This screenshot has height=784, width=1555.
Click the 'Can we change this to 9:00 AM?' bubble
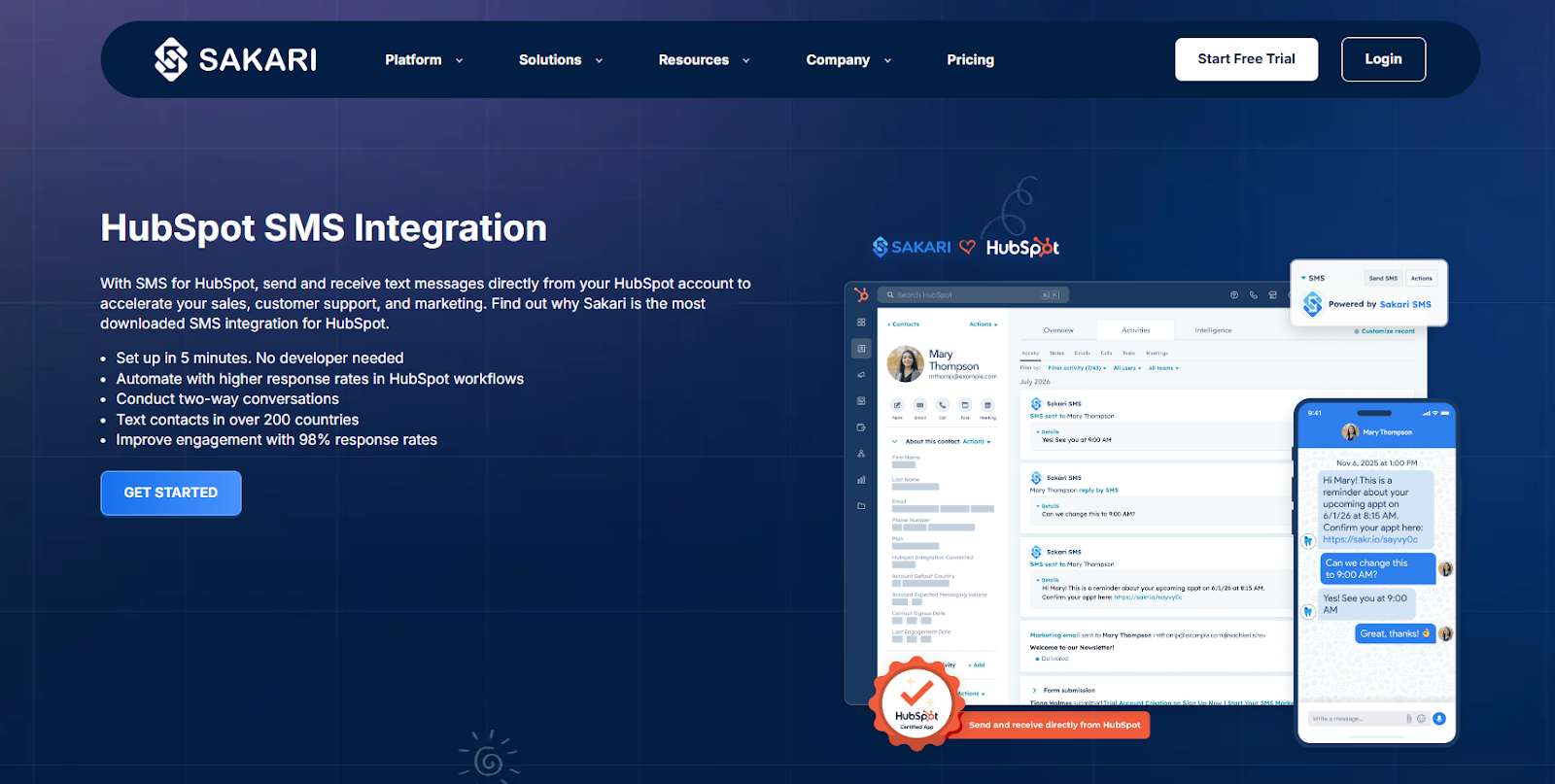pyautogui.click(x=1377, y=568)
